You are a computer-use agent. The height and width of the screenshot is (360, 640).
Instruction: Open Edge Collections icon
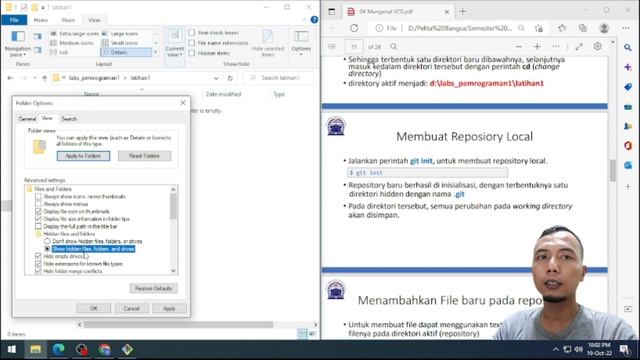click(x=583, y=28)
